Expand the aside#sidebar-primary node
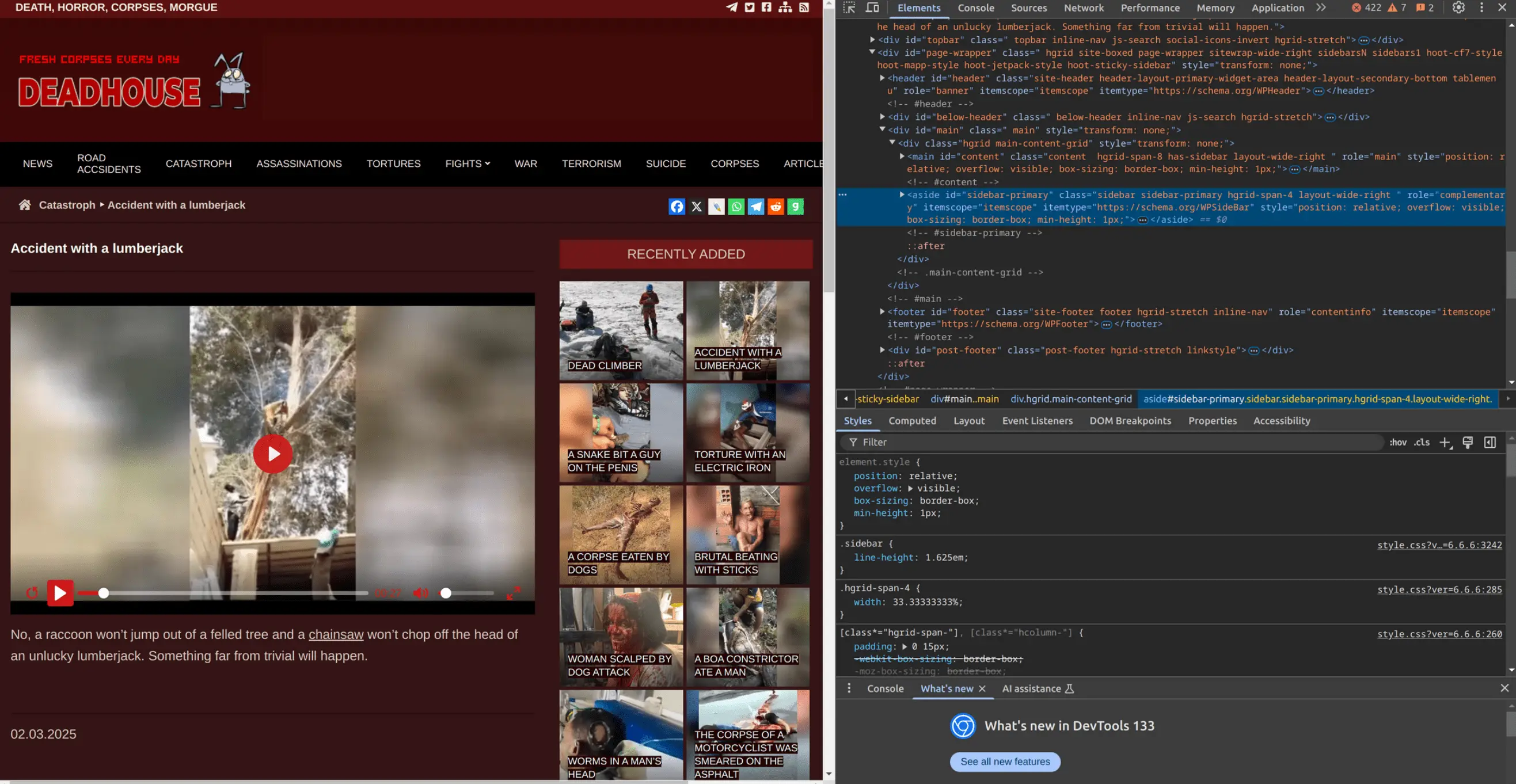 (x=902, y=194)
